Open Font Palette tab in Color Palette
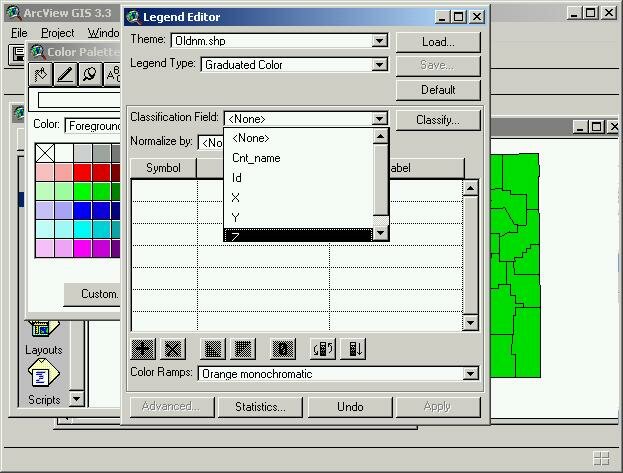The width and height of the screenshot is (623, 473). click(x=112, y=74)
